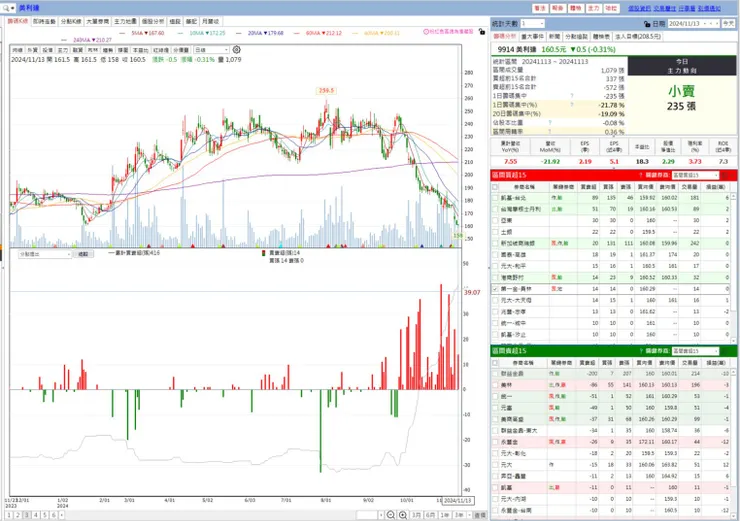
Task: Switch to the 法人目標(208.5元) tab
Action: coord(638,36)
